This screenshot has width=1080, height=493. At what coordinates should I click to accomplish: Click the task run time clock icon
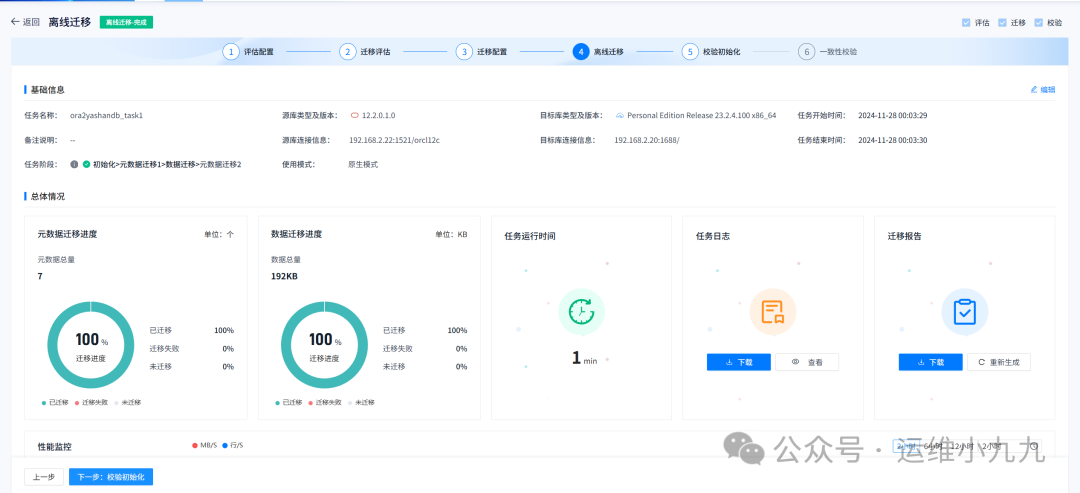(x=581, y=312)
